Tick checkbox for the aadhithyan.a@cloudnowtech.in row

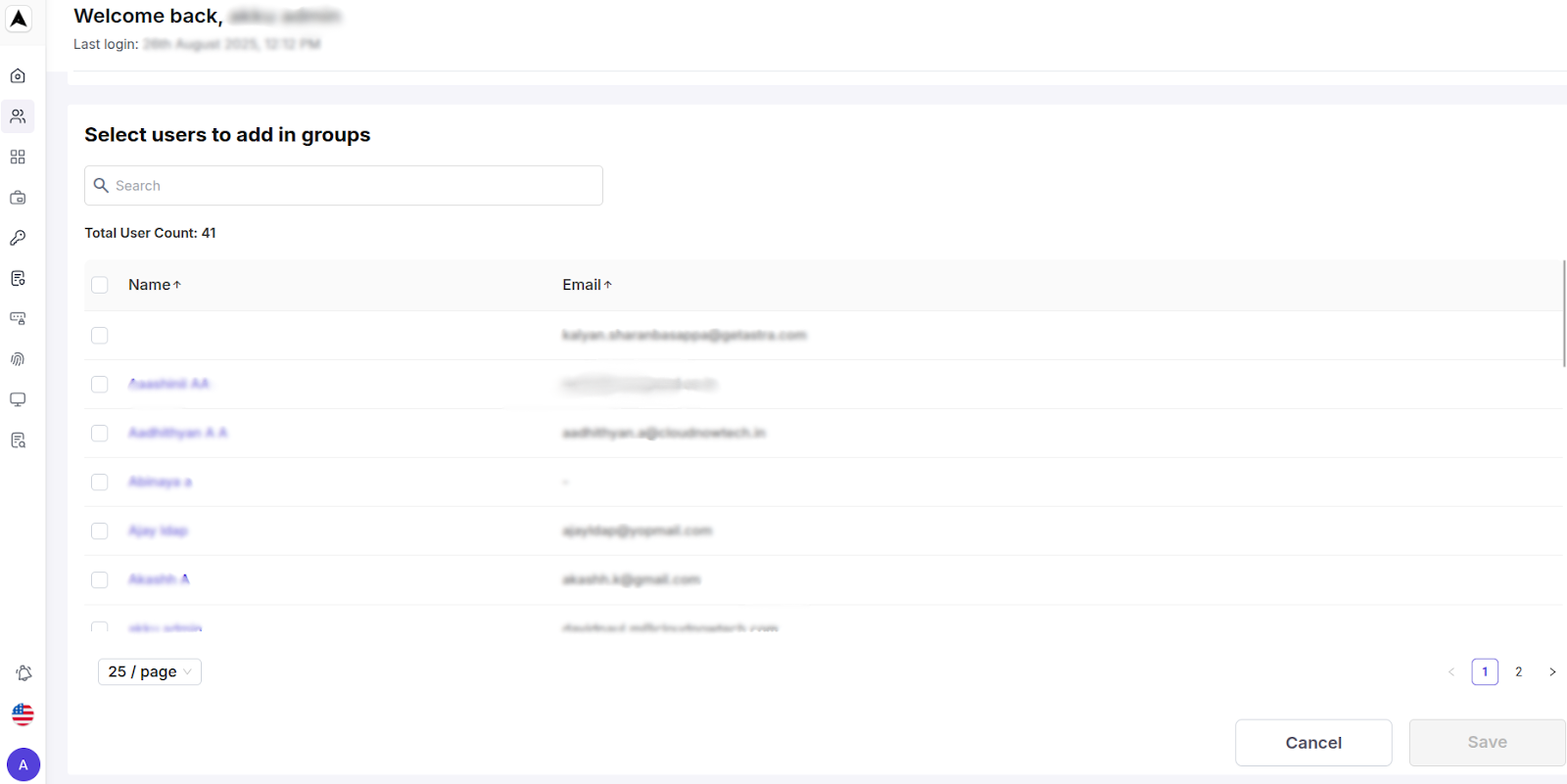100,434
